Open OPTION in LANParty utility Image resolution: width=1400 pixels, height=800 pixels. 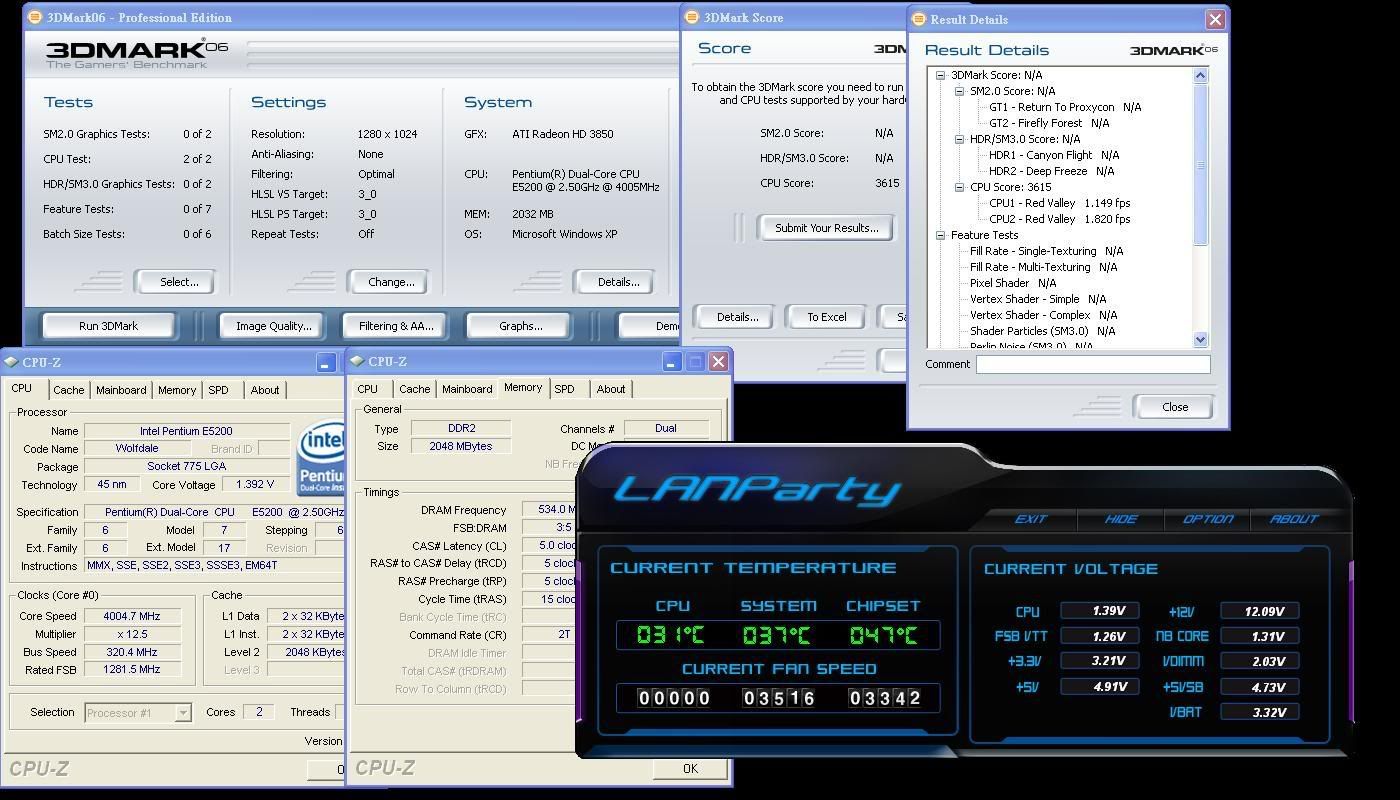(1207, 519)
